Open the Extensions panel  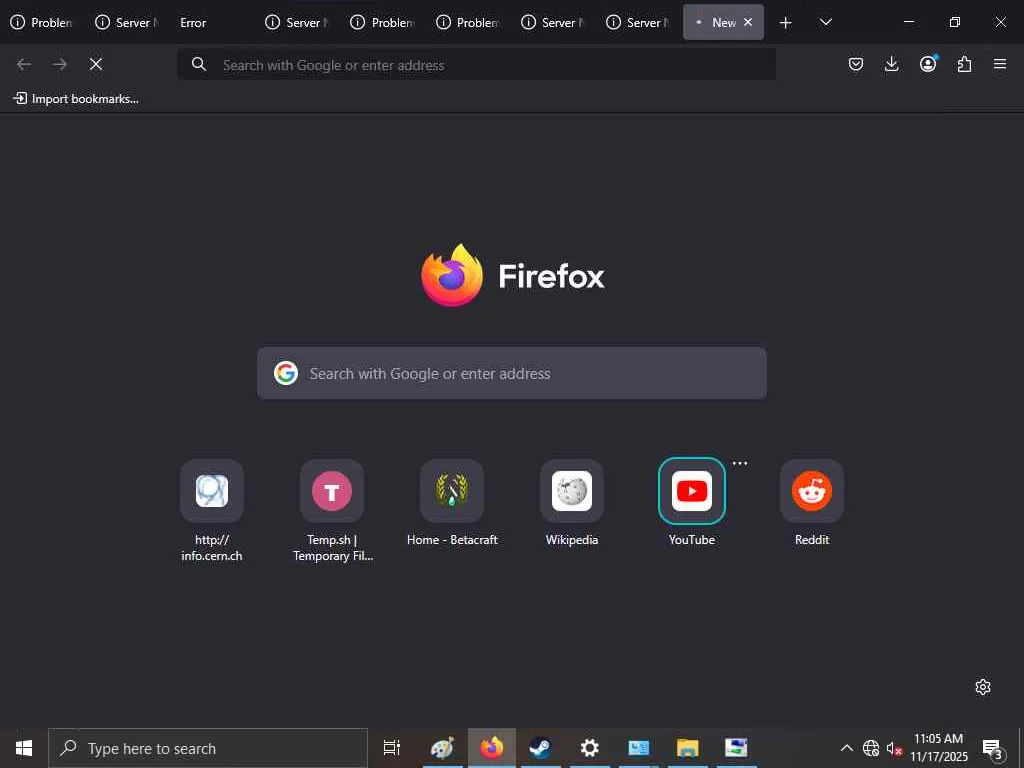964,64
